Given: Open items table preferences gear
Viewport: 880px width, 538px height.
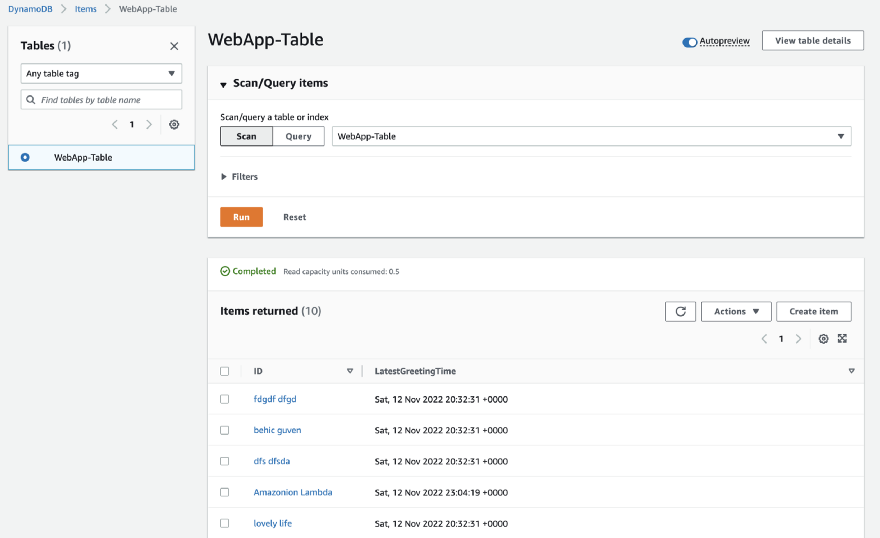Looking at the screenshot, I should point(823,339).
